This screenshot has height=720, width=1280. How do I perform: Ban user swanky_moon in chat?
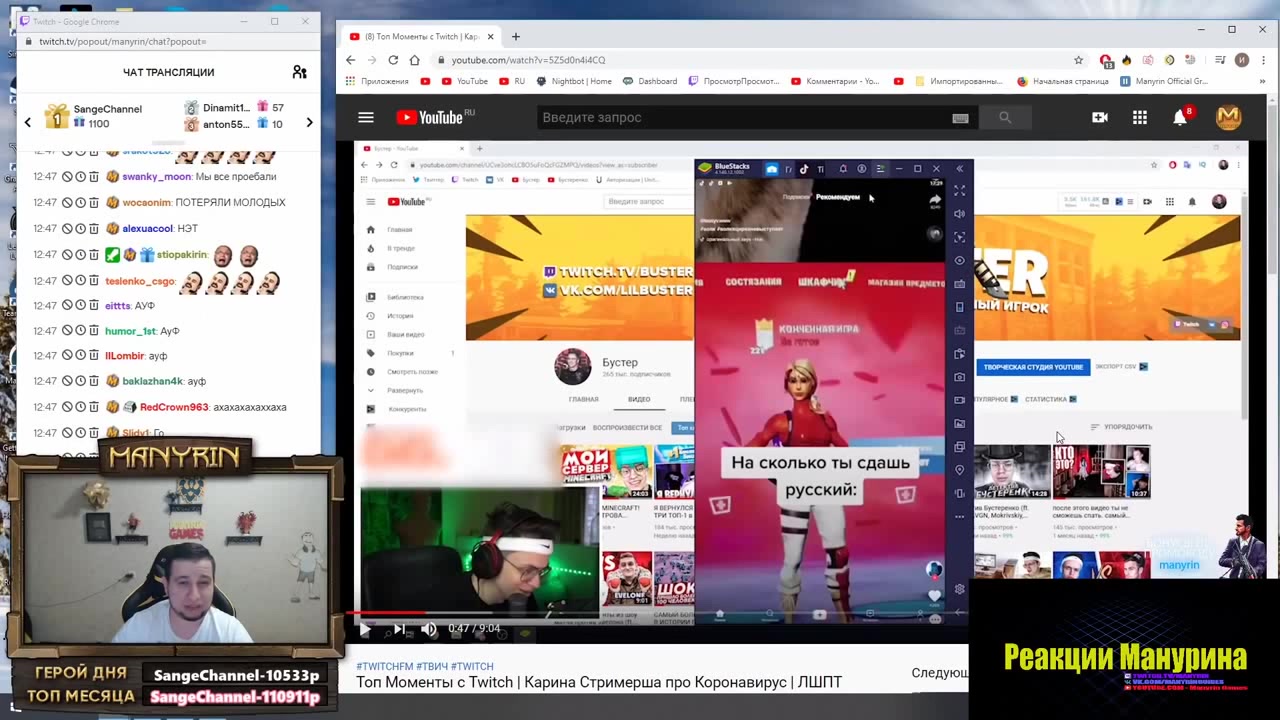point(67,177)
